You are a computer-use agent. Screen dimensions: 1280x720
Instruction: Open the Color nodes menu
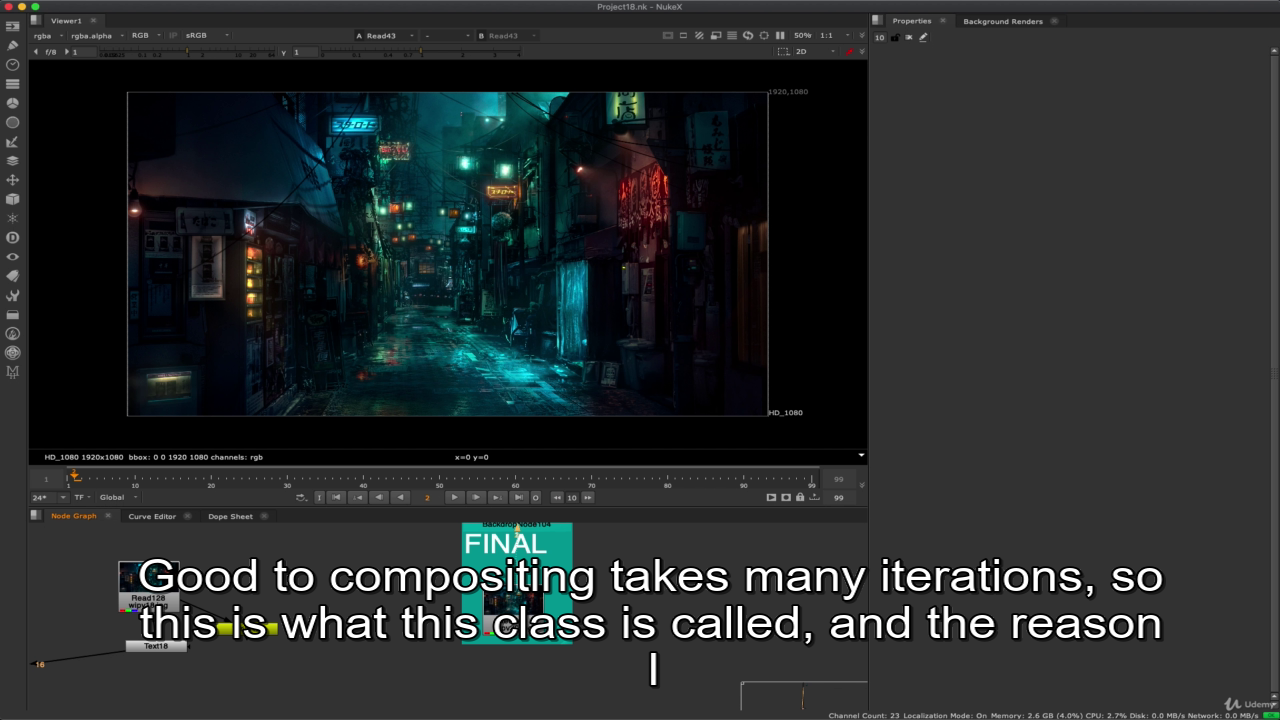13,103
